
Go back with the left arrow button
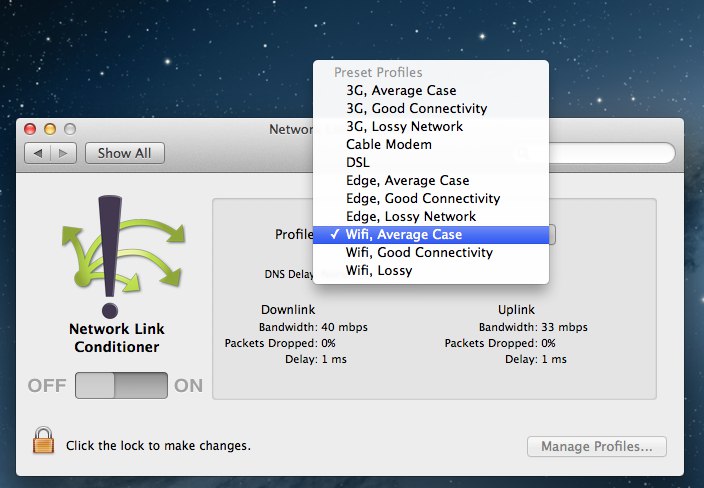tap(38, 154)
